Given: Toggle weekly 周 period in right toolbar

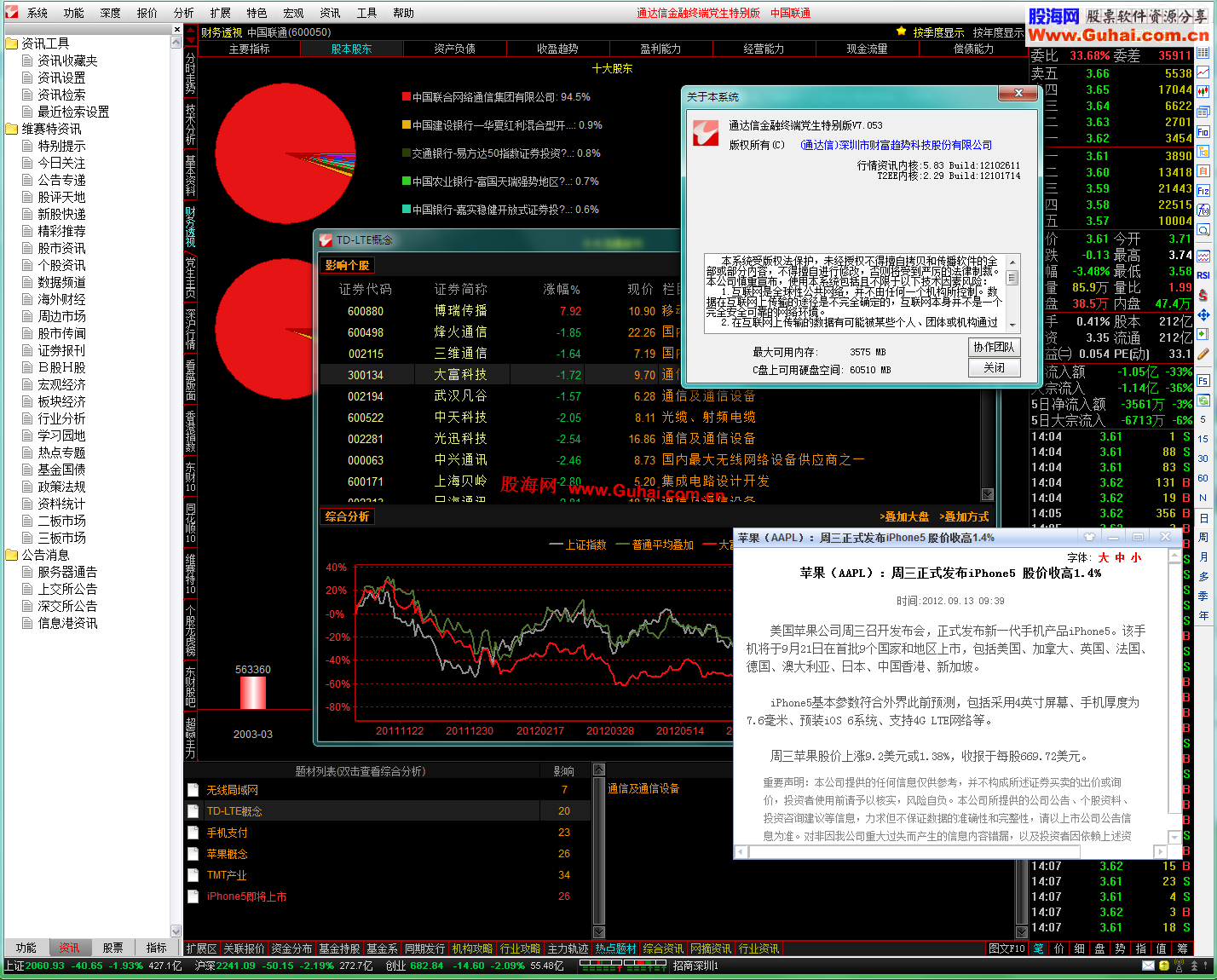Looking at the screenshot, I should (1203, 538).
